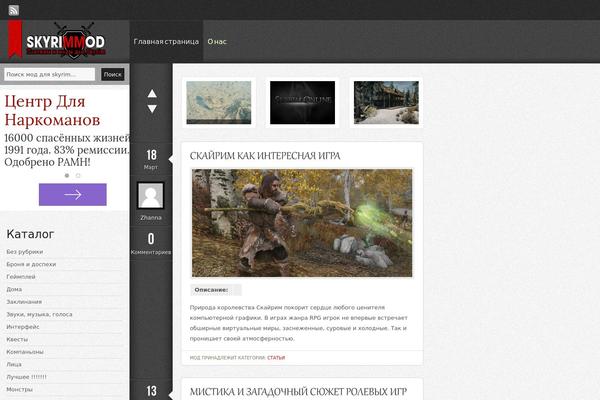Click the warrior screenshot in the article
This screenshot has height=400, width=600.
point(302,223)
